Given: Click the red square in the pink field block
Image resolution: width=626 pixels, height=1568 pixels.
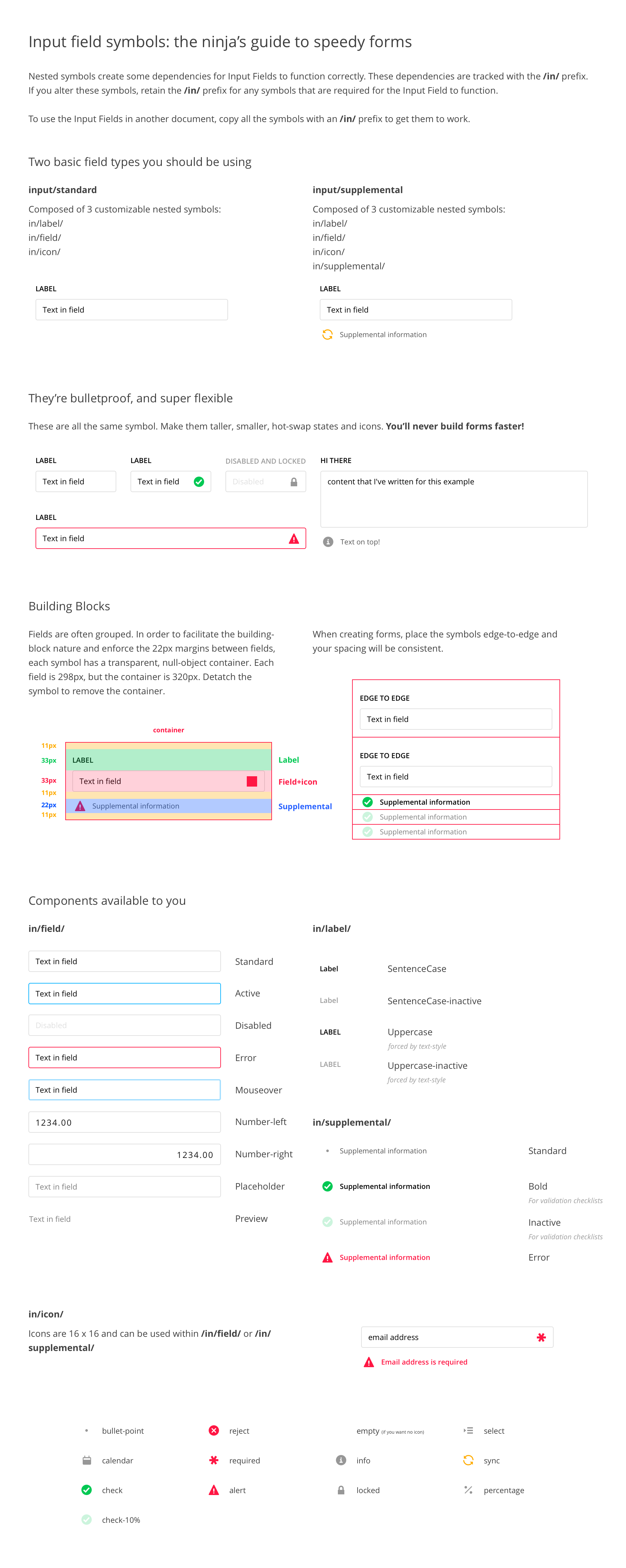Looking at the screenshot, I should 252,781.
